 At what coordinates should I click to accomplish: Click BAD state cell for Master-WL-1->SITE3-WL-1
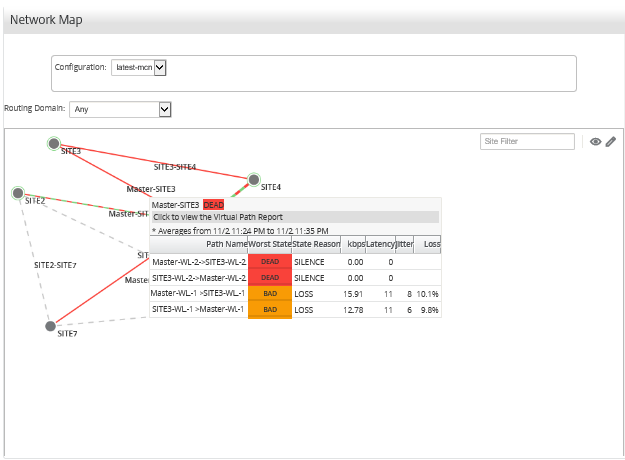270,294
